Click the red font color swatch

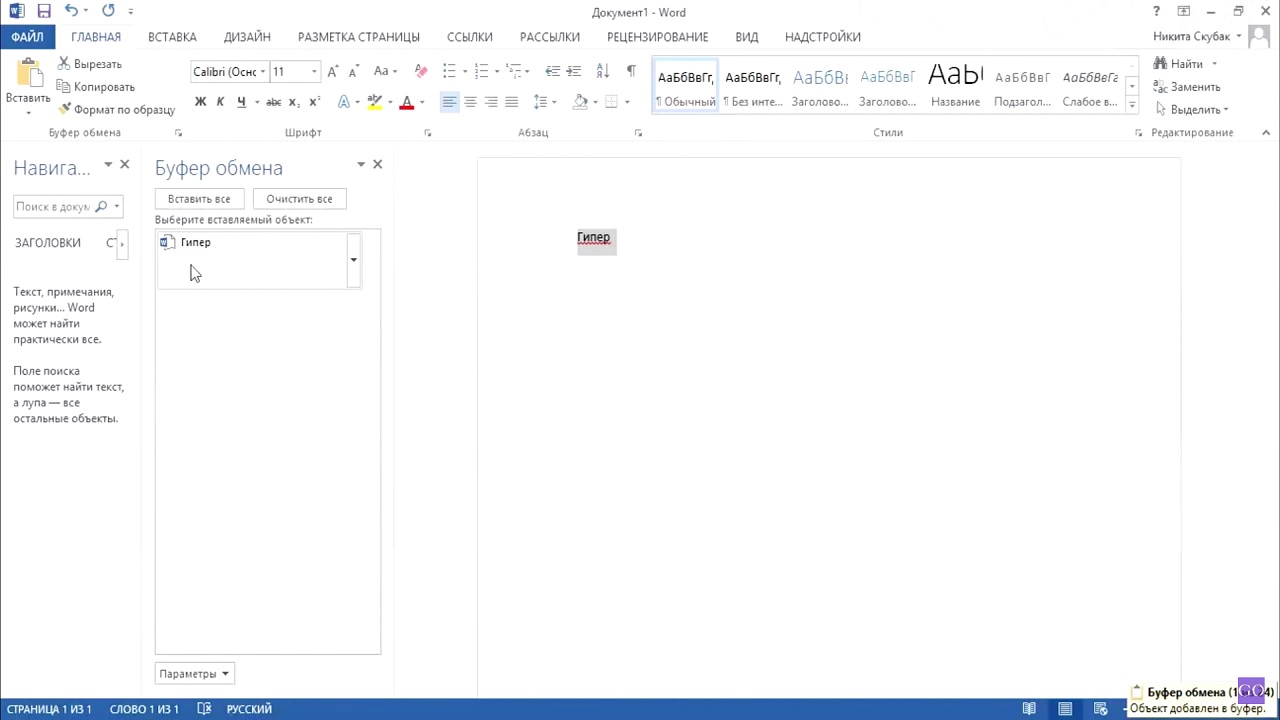[x=406, y=102]
